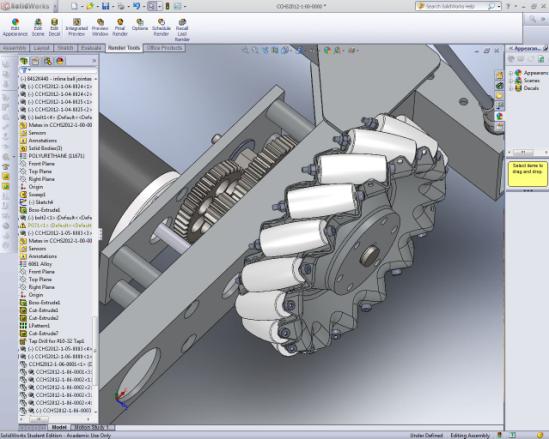The height and width of the screenshot is (439, 549).
Task: Switch to Office Products tab
Action: pyautogui.click(x=164, y=48)
